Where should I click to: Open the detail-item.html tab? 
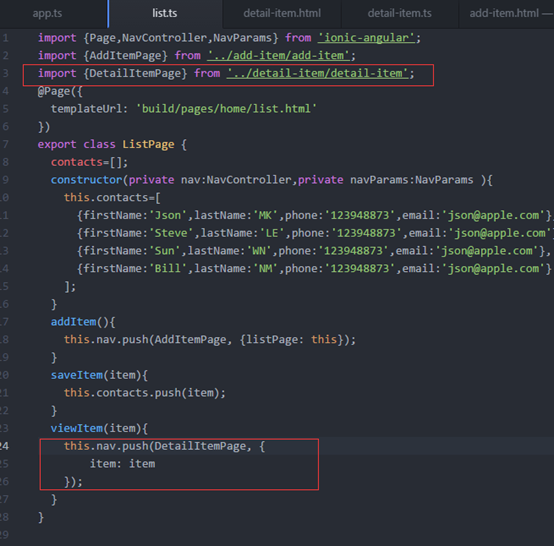point(282,13)
